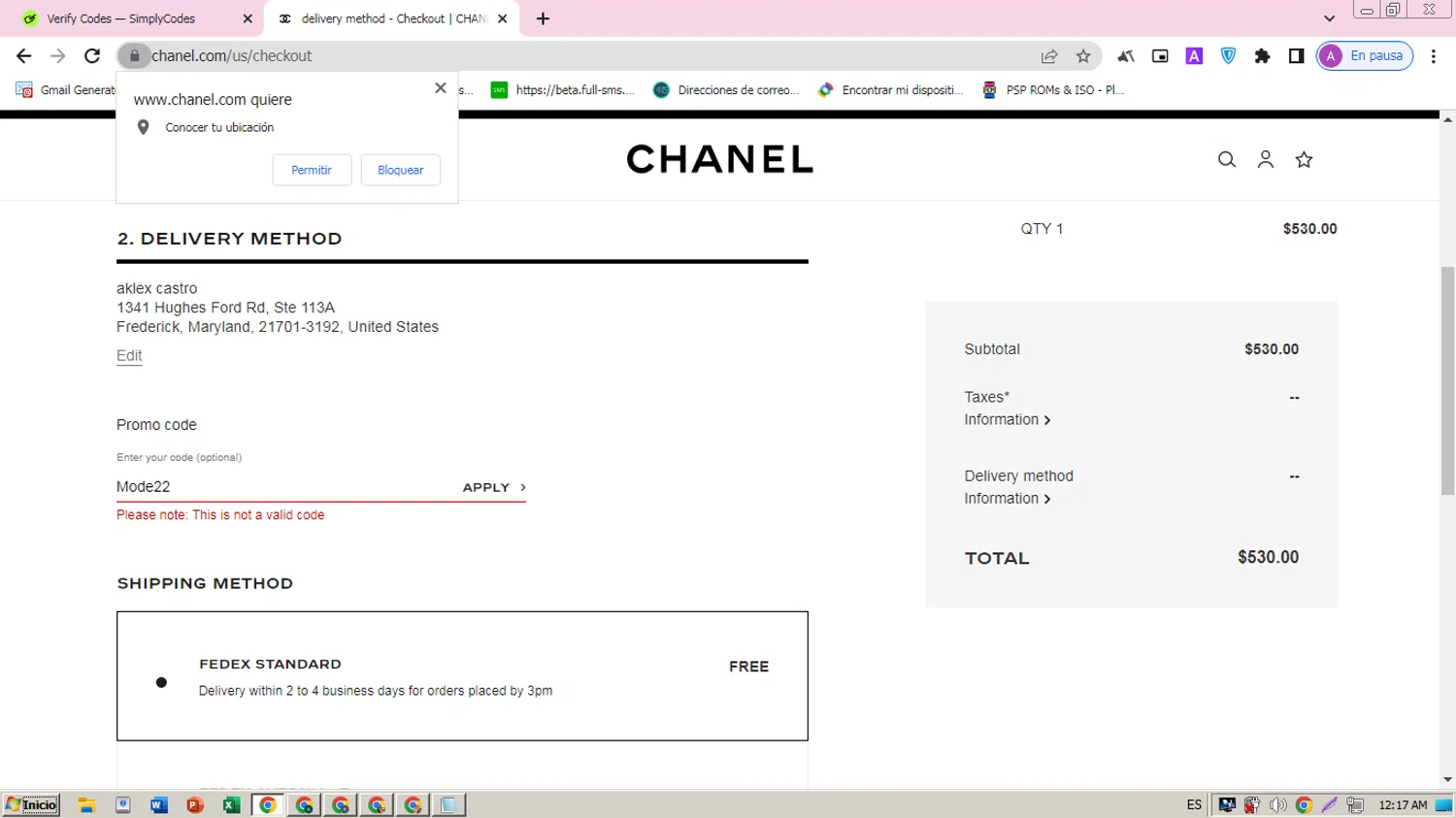Click the scrollbar down arrow
The height and width of the screenshot is (818, 1456).
(x=1447, y=780)
